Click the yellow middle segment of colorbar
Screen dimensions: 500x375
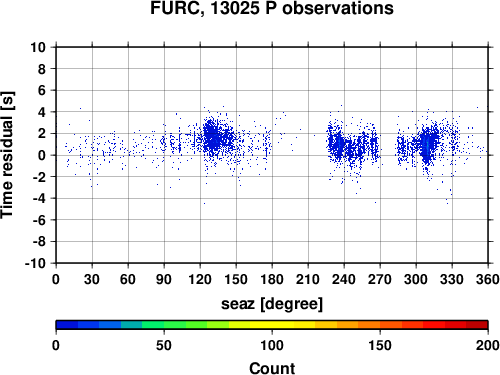[x=272, y=325]
